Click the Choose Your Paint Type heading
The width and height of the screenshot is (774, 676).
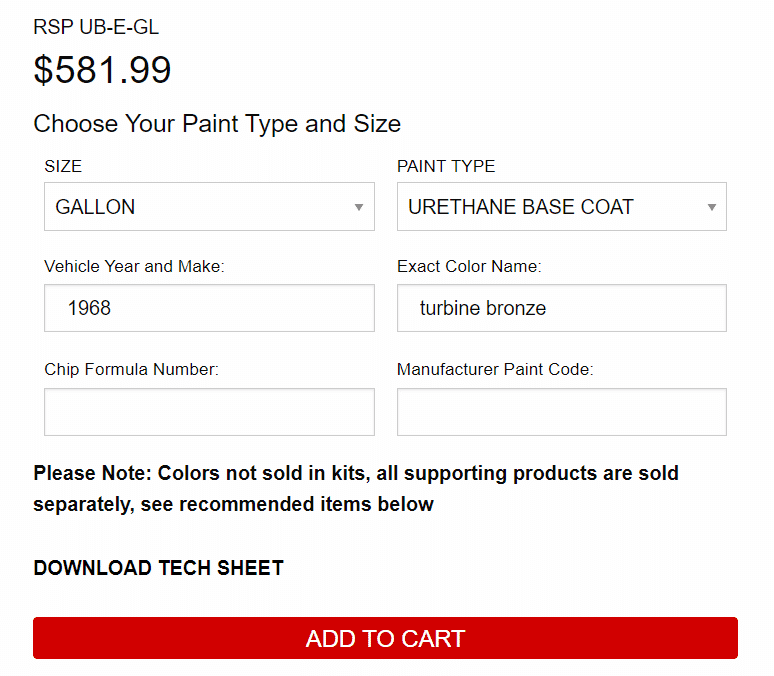tap(217, 124)
